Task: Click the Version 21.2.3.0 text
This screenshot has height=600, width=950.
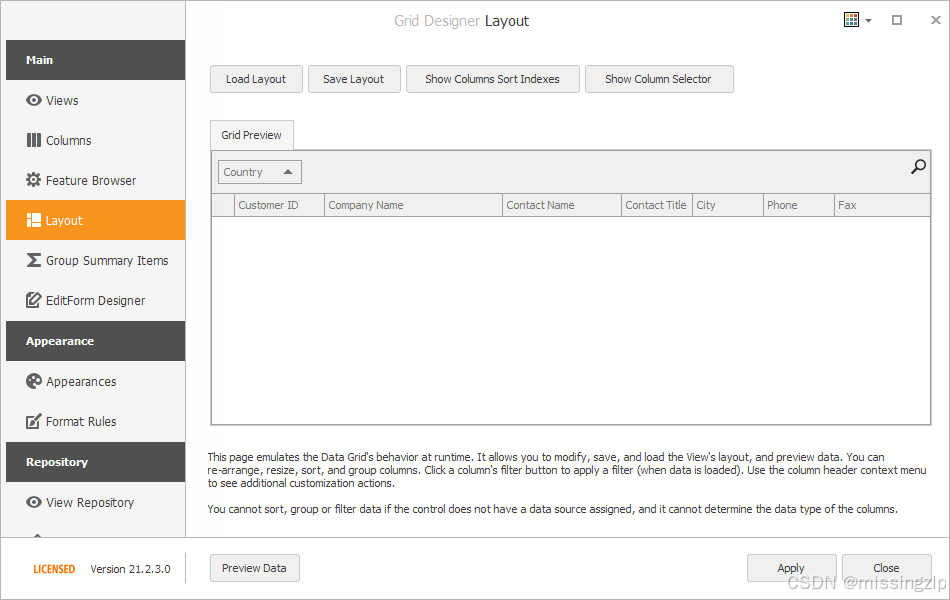Action: pyautogui.click(x=130, y=569)
